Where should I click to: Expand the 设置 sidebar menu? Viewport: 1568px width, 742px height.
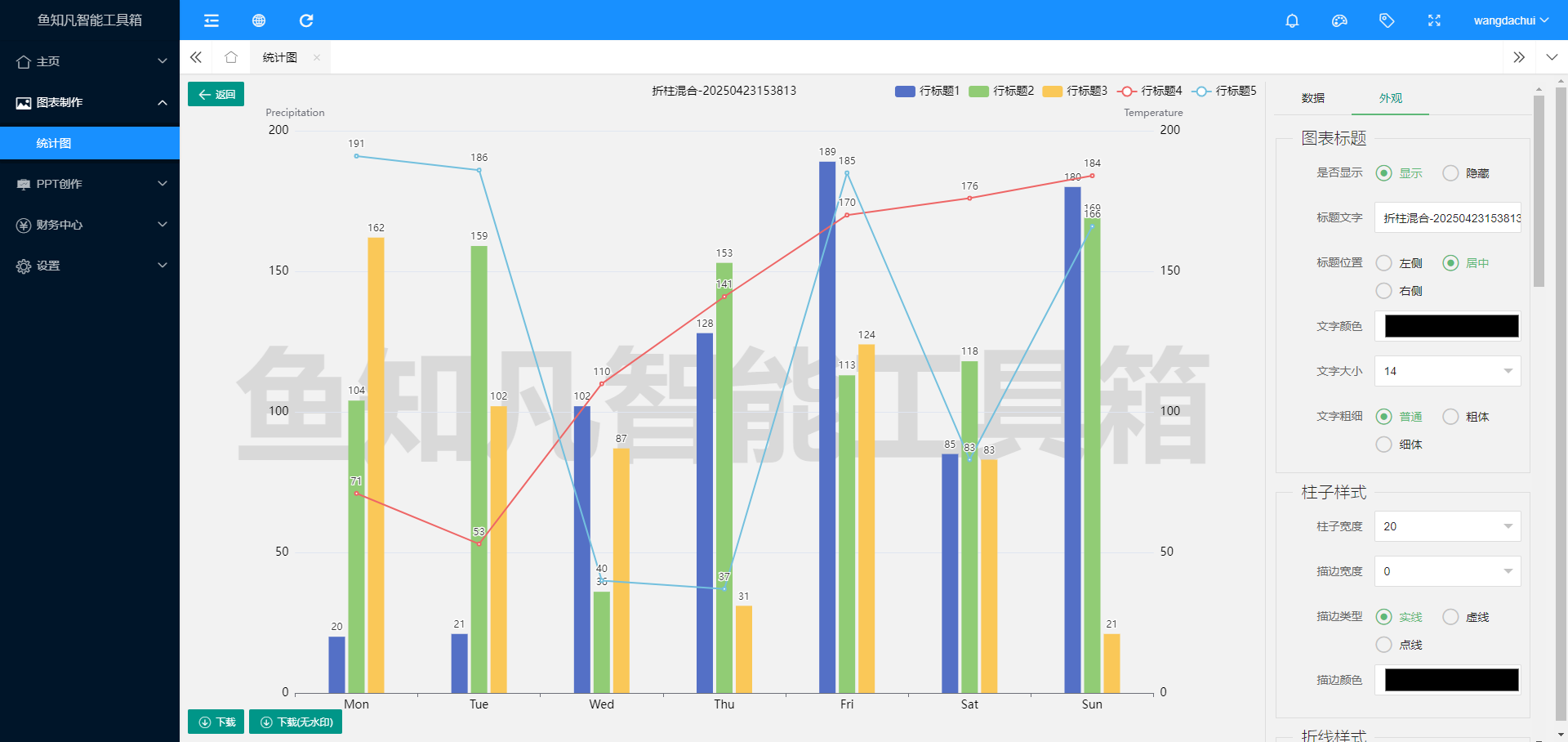[163, 266]
